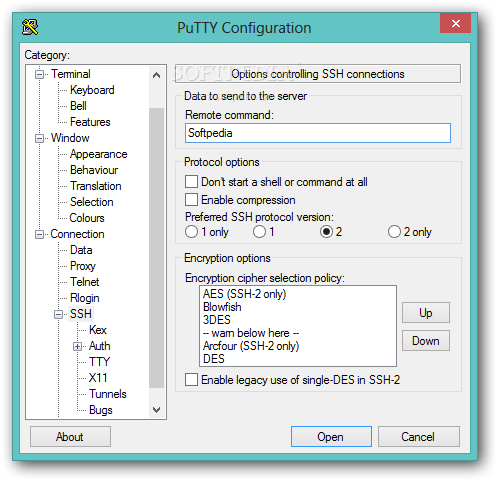Click the Up cipher button
The width and height of the screenshot is (498, 481).
click(x=426, y=313)
